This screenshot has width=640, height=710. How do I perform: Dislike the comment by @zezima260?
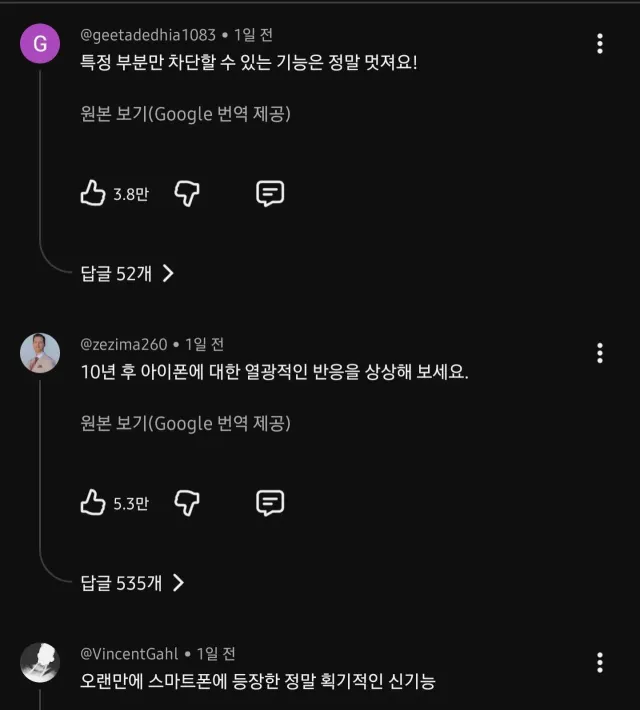tap(187, 503)
